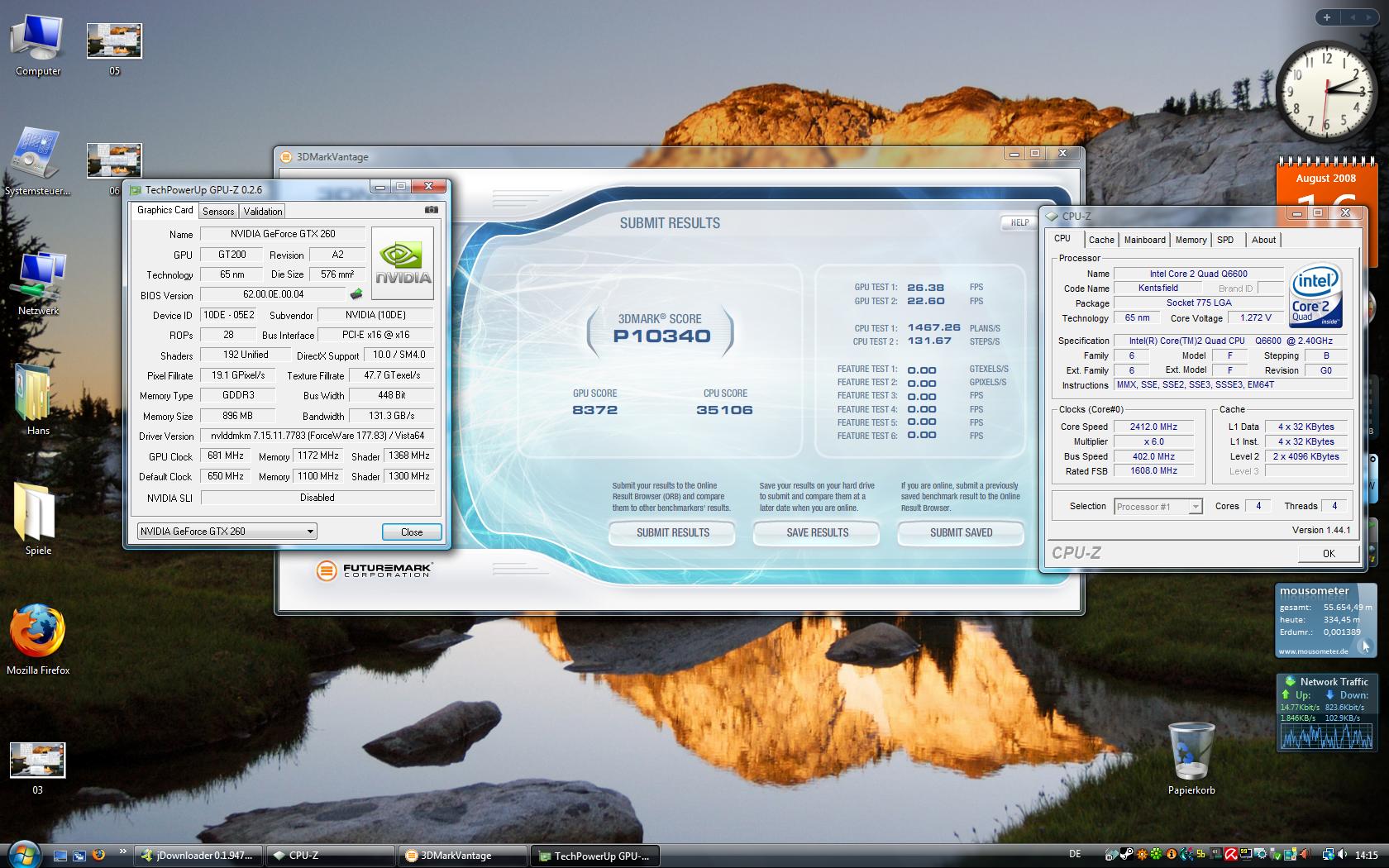Click the Avira red umbrella tray icon
This screenshot has height=868, width=1389.
(1230, 855)
